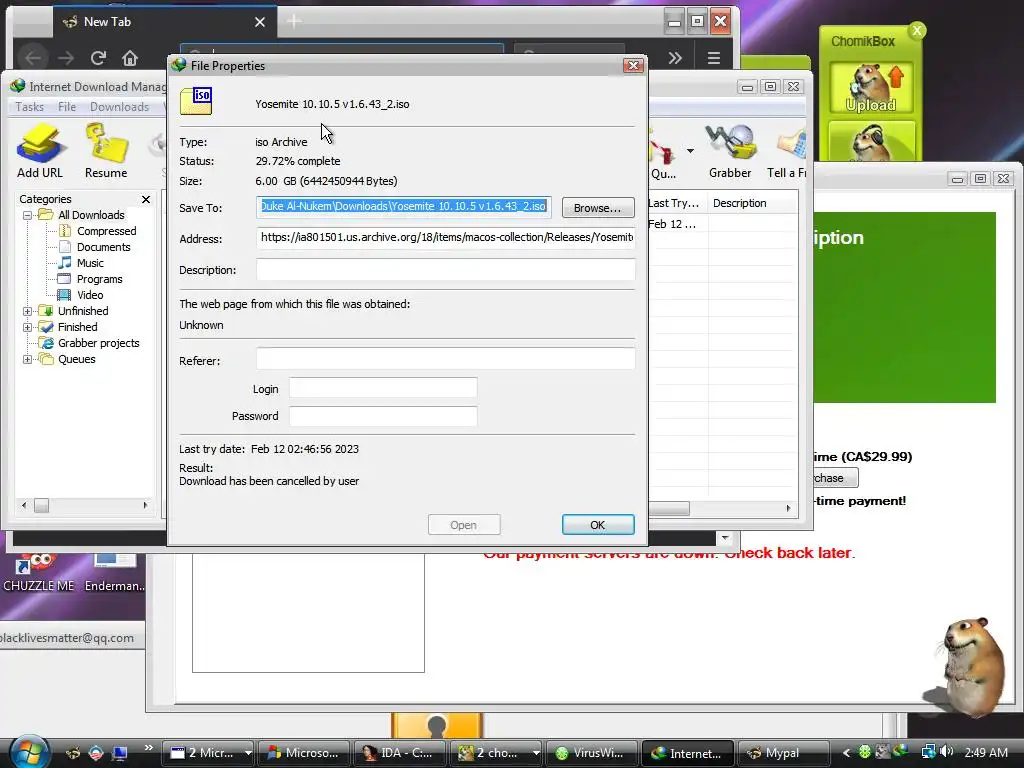The height and width of the screenshot is (768, 1024).
Task: Click the 2:49 AM taskbar clock
Action: pos(986,753)
